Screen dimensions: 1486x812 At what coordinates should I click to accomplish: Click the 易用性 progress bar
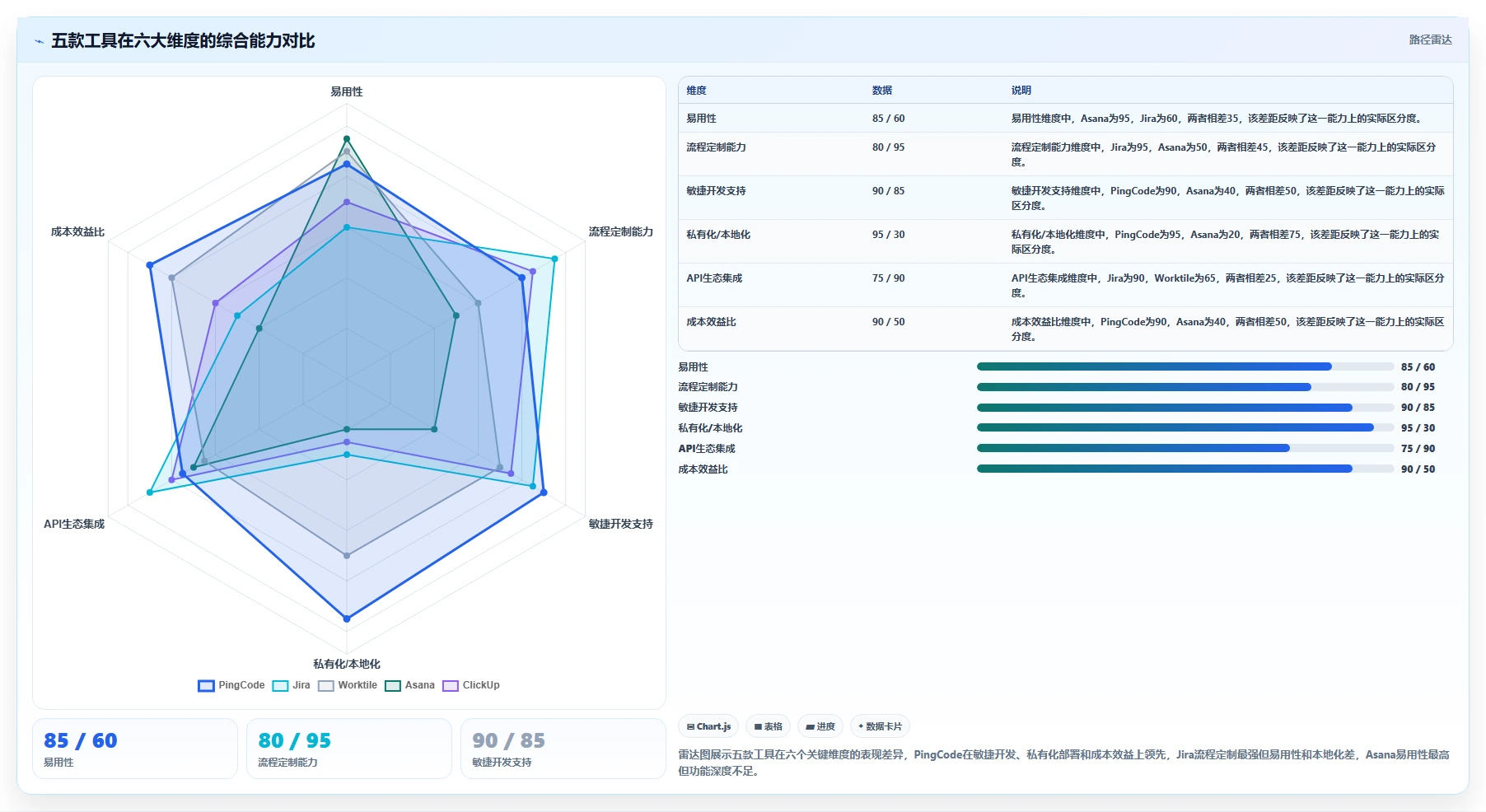(x=1185, y=366)
